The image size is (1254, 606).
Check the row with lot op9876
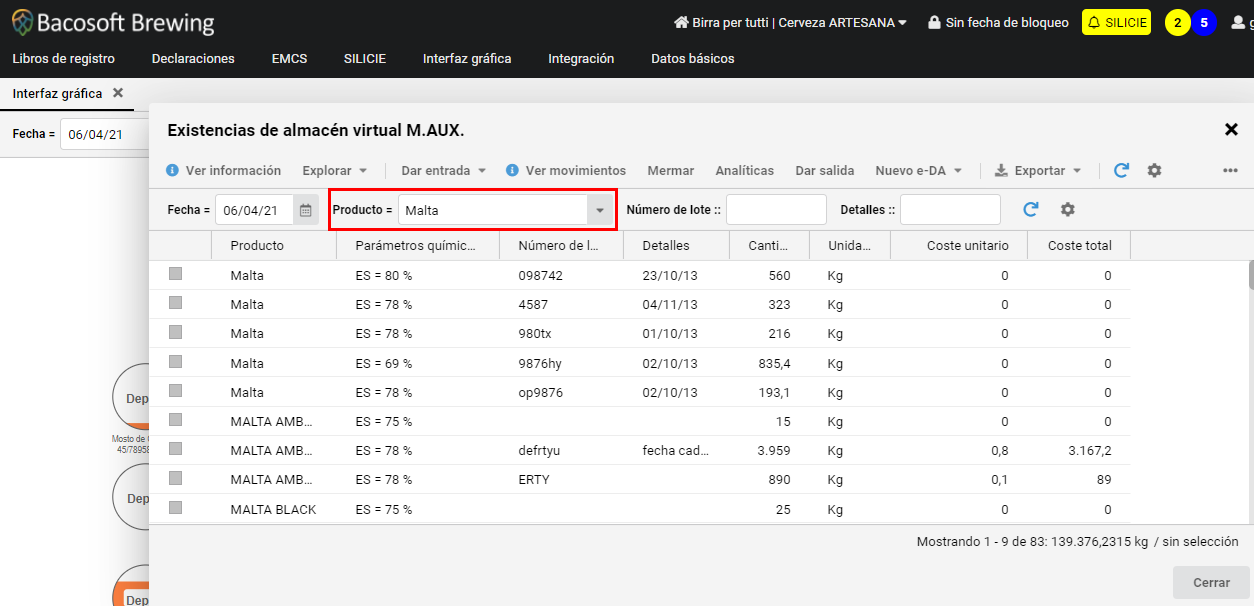point(176,391)
